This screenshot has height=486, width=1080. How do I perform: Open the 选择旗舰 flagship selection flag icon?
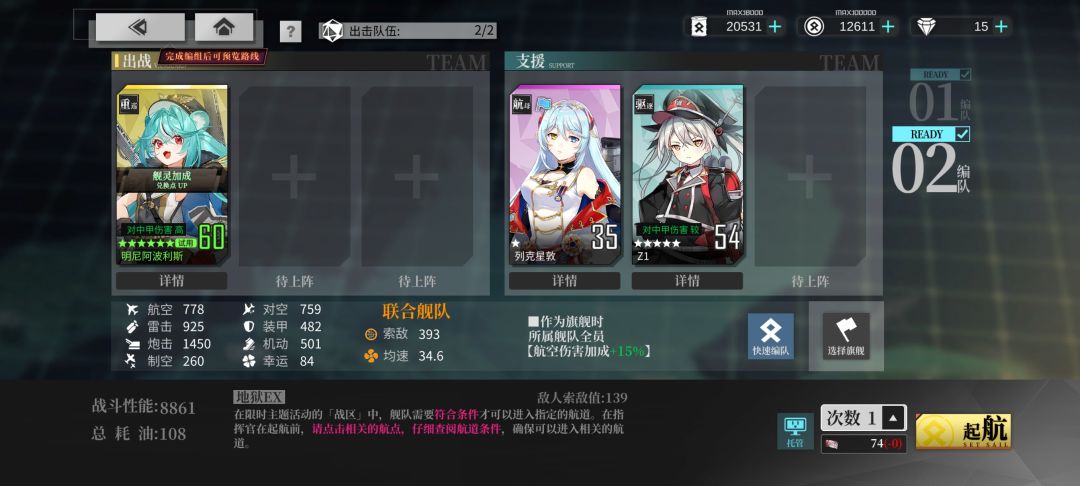pos(846,336)
